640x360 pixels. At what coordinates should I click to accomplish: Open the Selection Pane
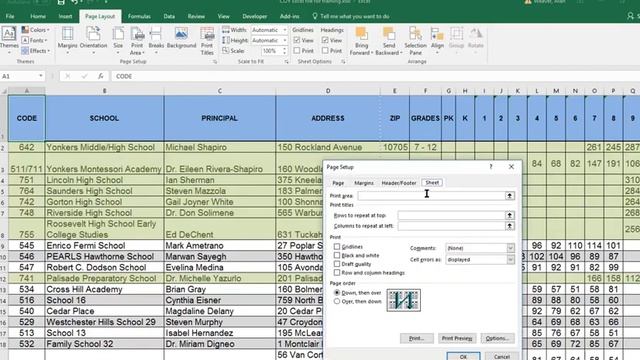pyautogui.click(x=415, y=41)
